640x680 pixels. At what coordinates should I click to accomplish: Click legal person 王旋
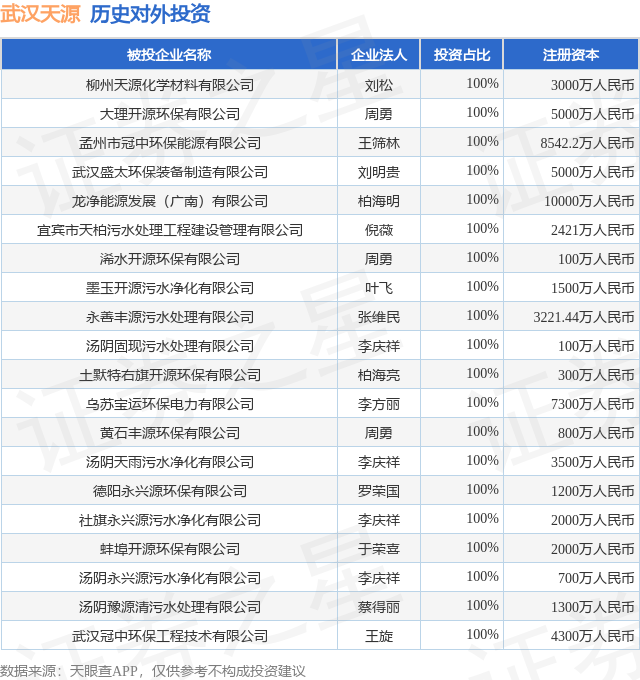(379, 636)
